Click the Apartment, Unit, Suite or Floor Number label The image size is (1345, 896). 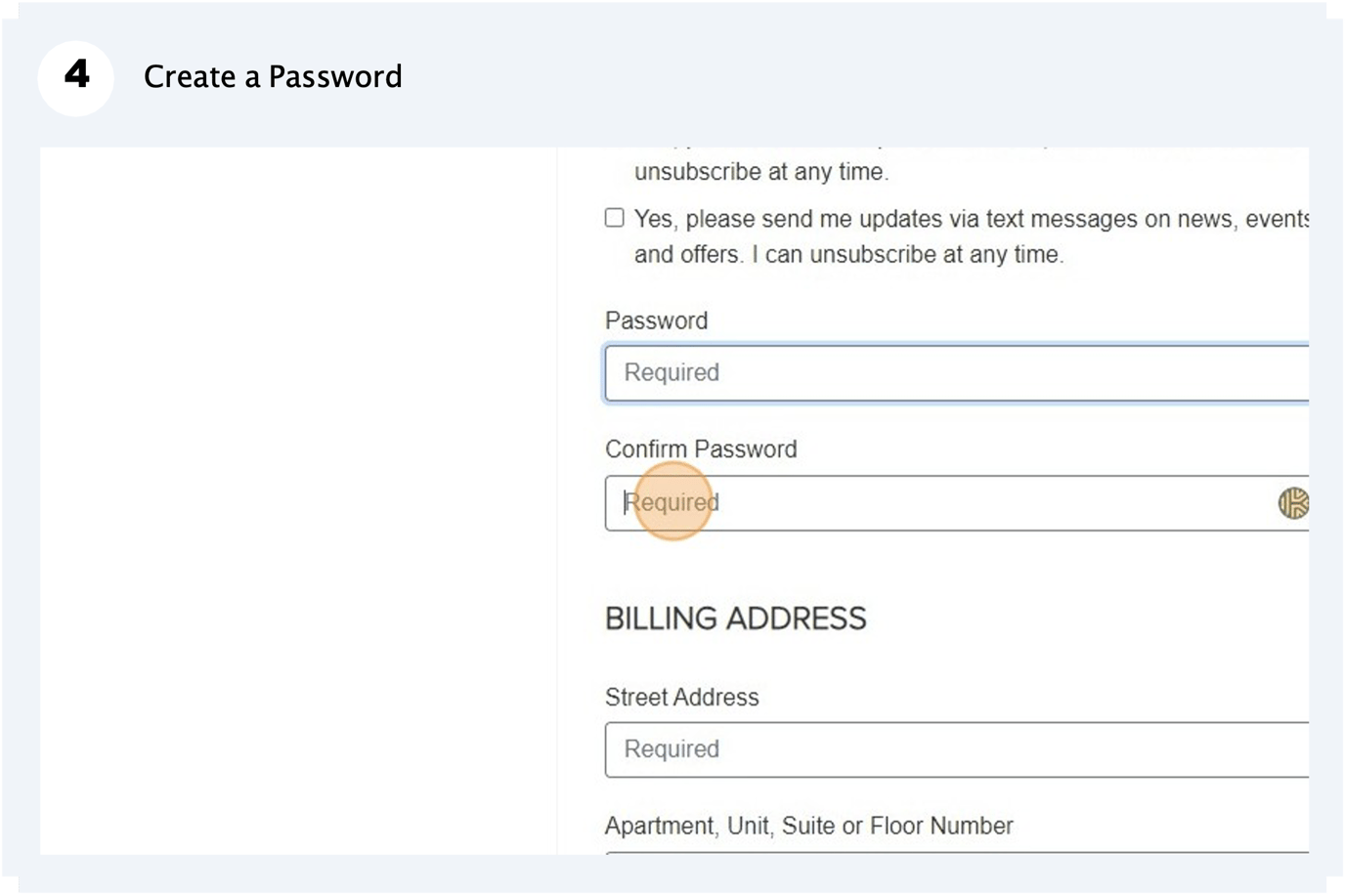(x=809, y=826)
